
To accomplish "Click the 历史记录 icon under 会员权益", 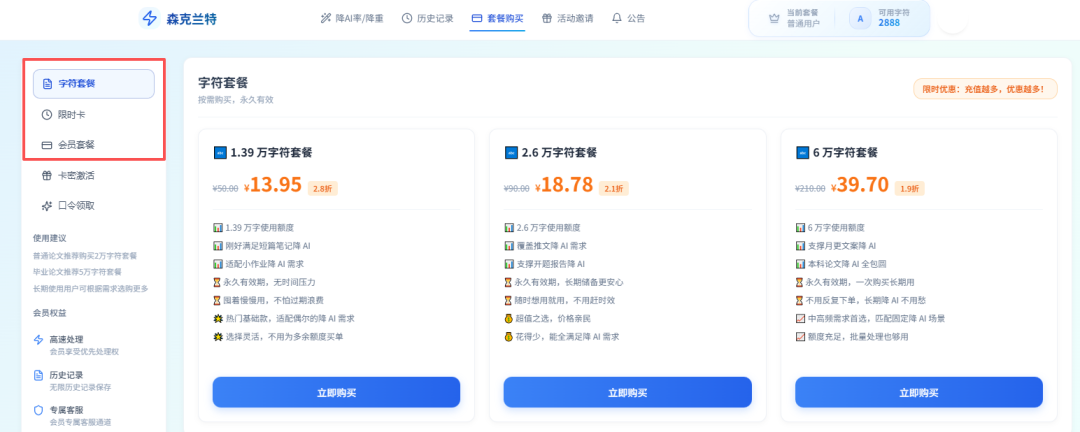I will 38,375.
